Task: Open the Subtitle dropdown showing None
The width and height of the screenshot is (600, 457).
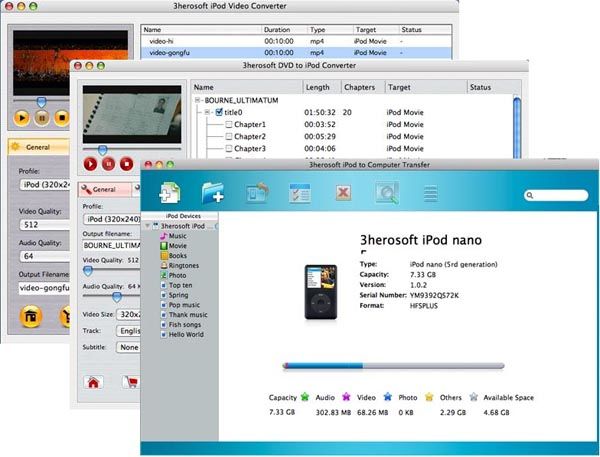Action: 128,348
